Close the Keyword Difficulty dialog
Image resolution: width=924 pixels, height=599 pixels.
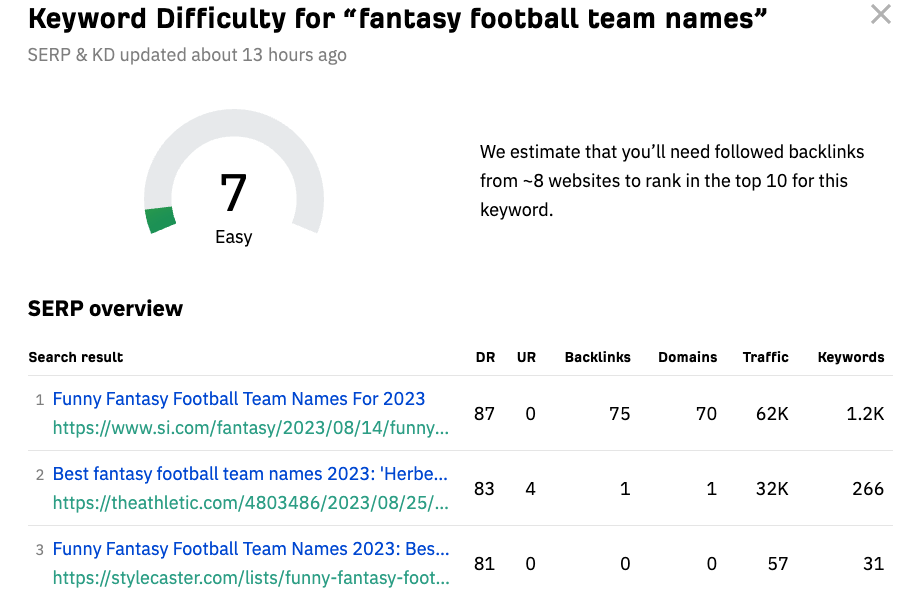click(x=880, y=15)
